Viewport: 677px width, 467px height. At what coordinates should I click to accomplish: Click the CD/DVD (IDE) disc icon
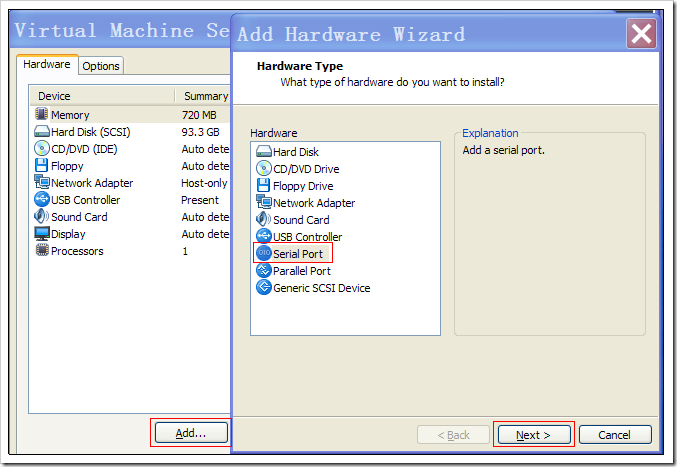[41, 148]
